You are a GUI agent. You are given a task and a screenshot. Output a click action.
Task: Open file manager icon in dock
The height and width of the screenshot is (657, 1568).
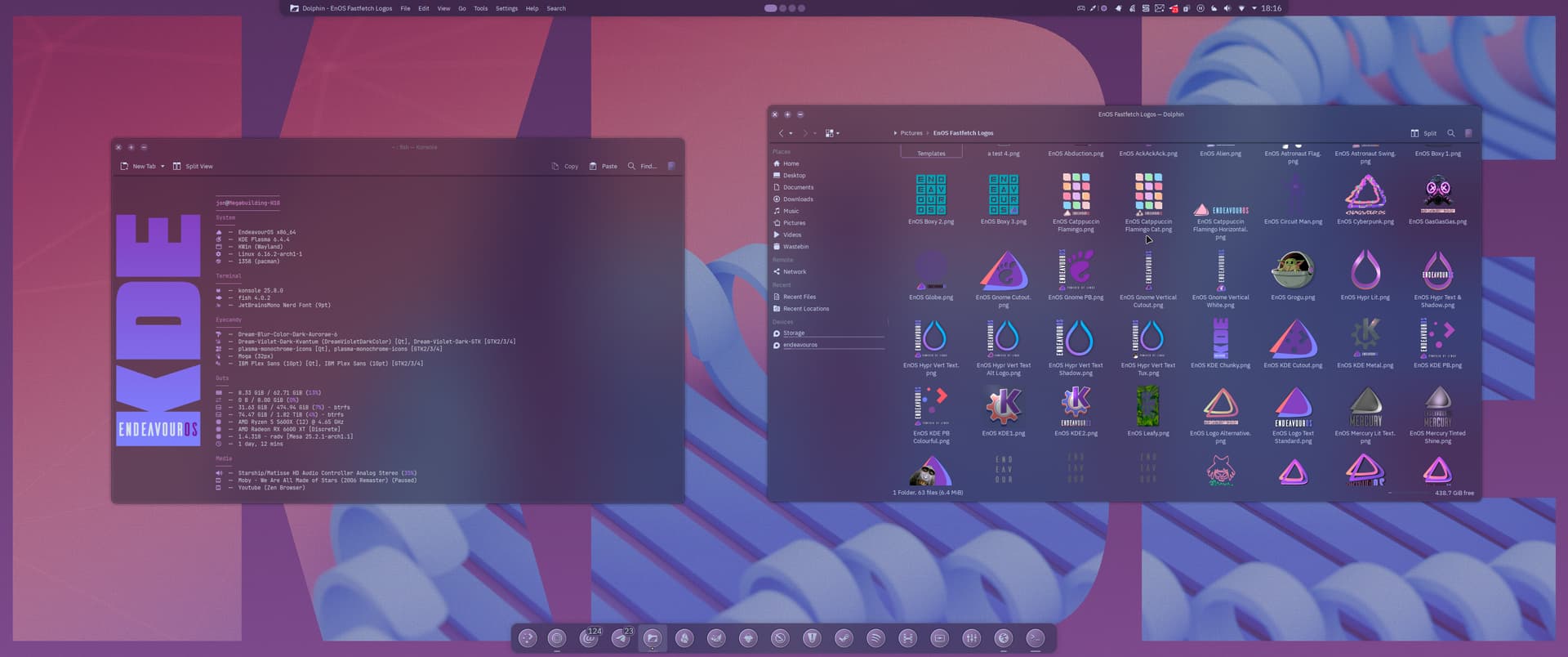[x=652, y=638]
